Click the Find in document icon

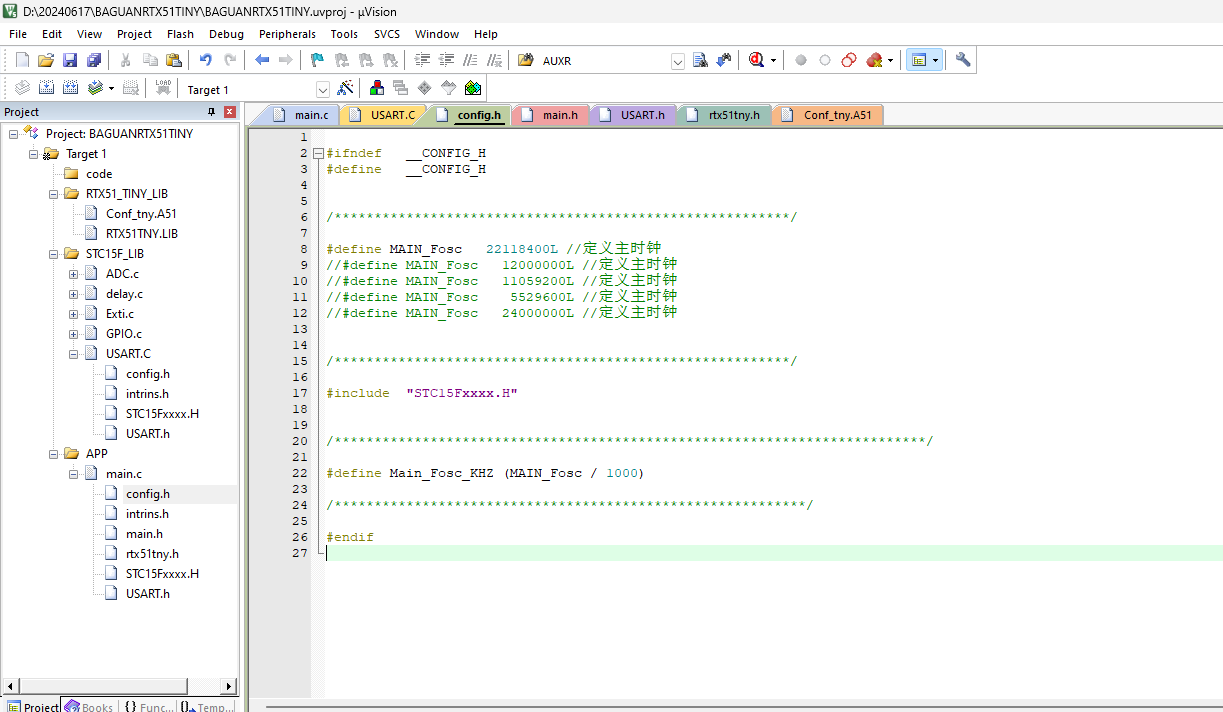(700, 60)
